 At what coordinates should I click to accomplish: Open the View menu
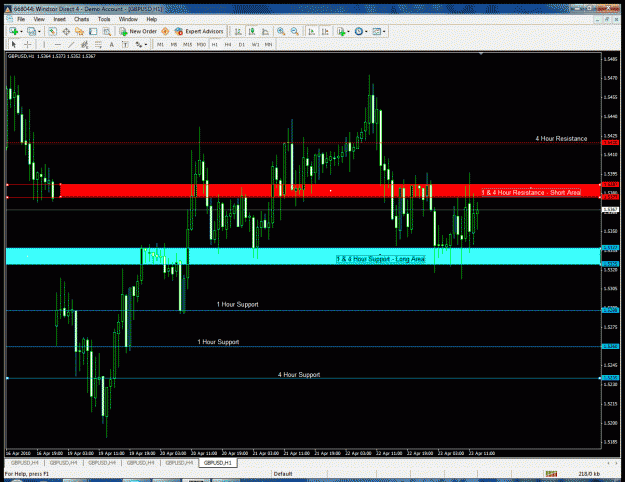click(39, 19)
